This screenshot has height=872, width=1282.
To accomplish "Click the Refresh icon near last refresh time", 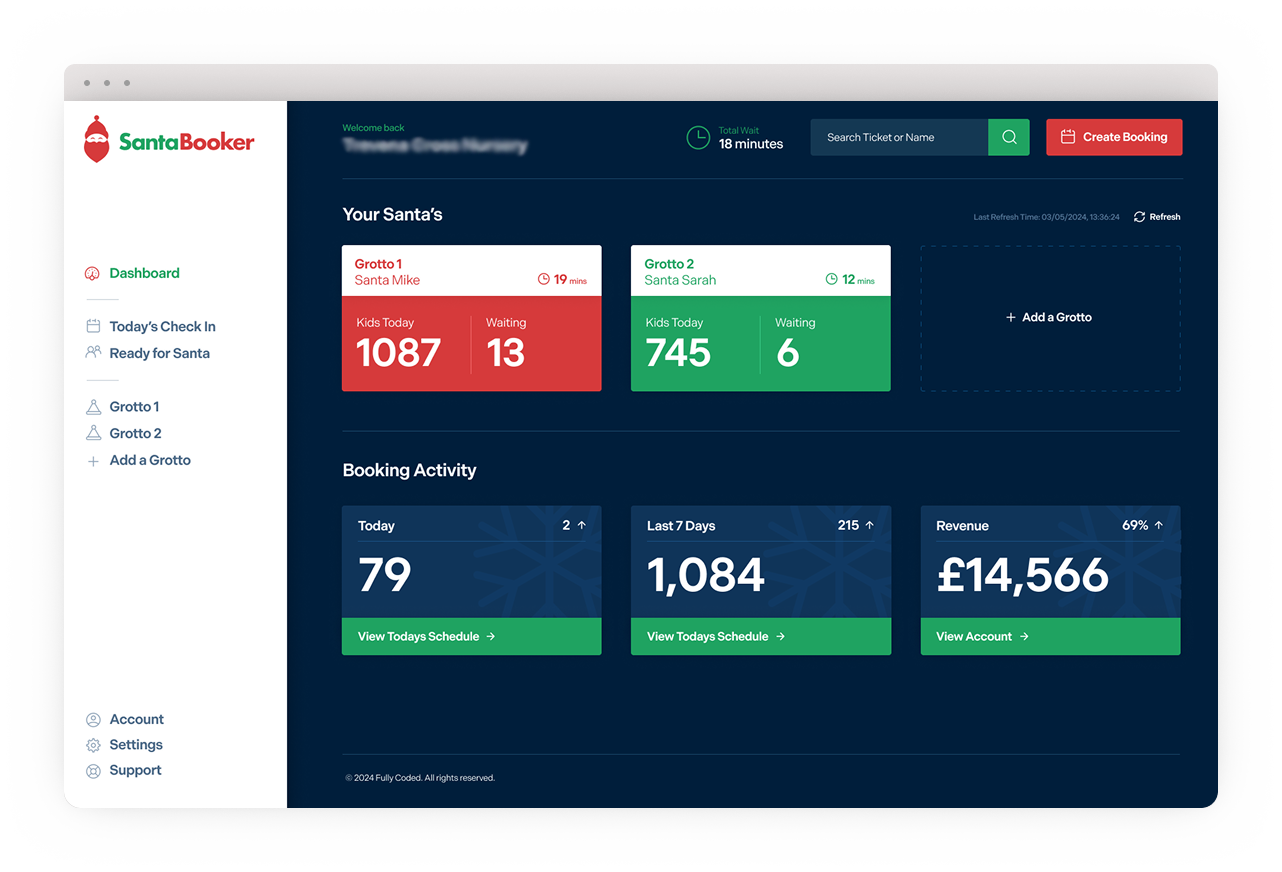I will [x=1139, y=216].
